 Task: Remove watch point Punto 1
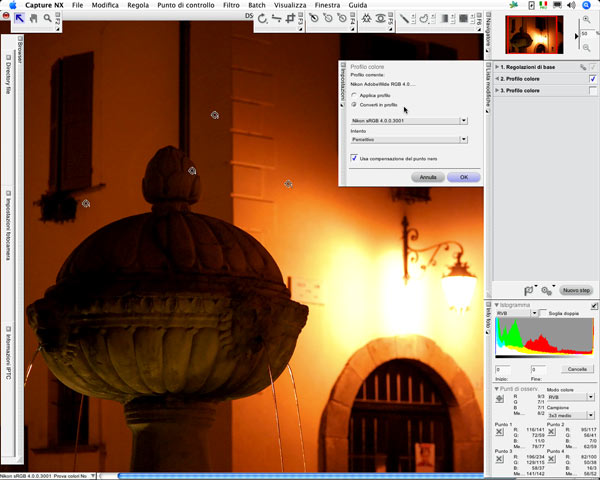click(x=499, y=432)
